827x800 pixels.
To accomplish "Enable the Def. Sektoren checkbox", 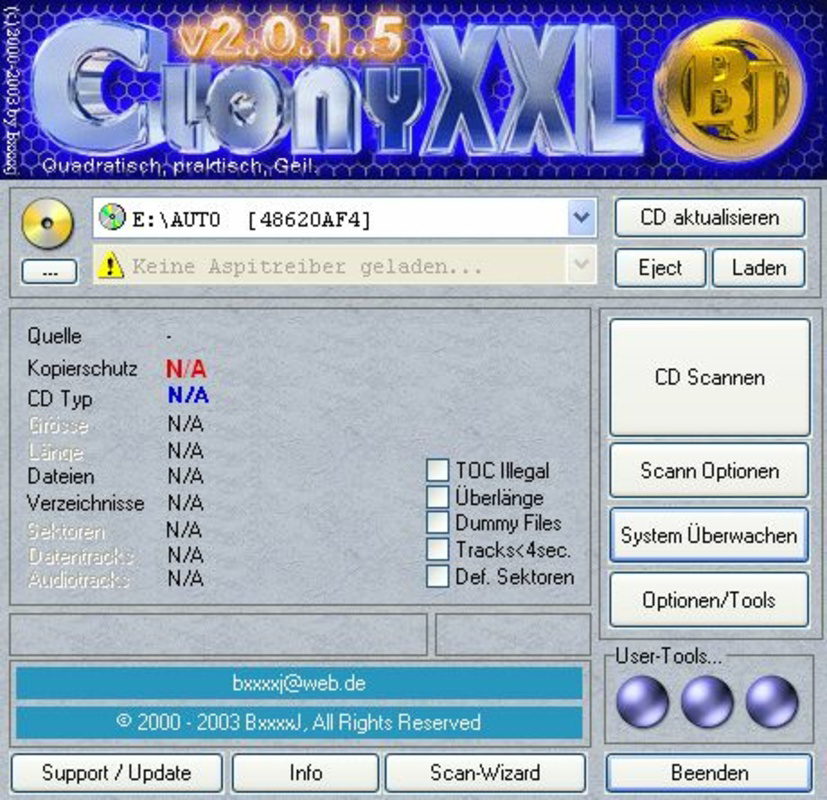I will tap(437, 576).
